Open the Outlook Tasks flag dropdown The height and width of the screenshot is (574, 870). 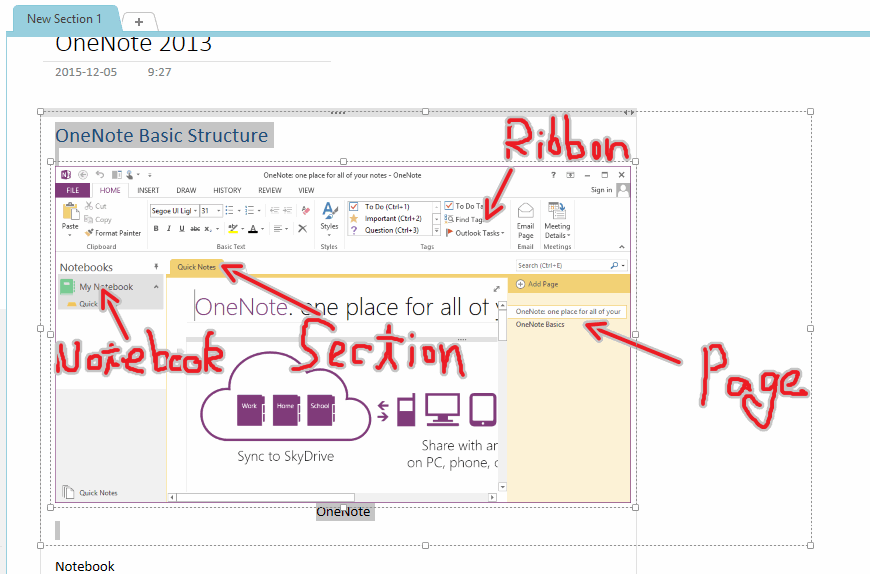coord(475,233)
